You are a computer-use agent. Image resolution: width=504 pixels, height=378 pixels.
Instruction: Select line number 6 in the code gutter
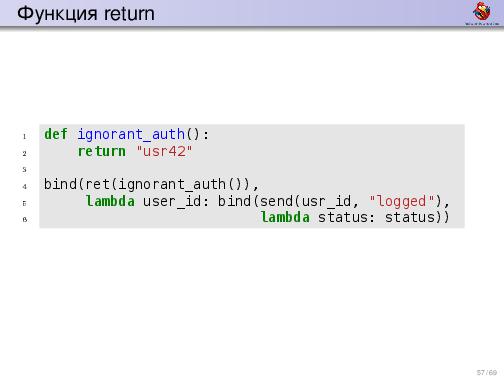24,219
